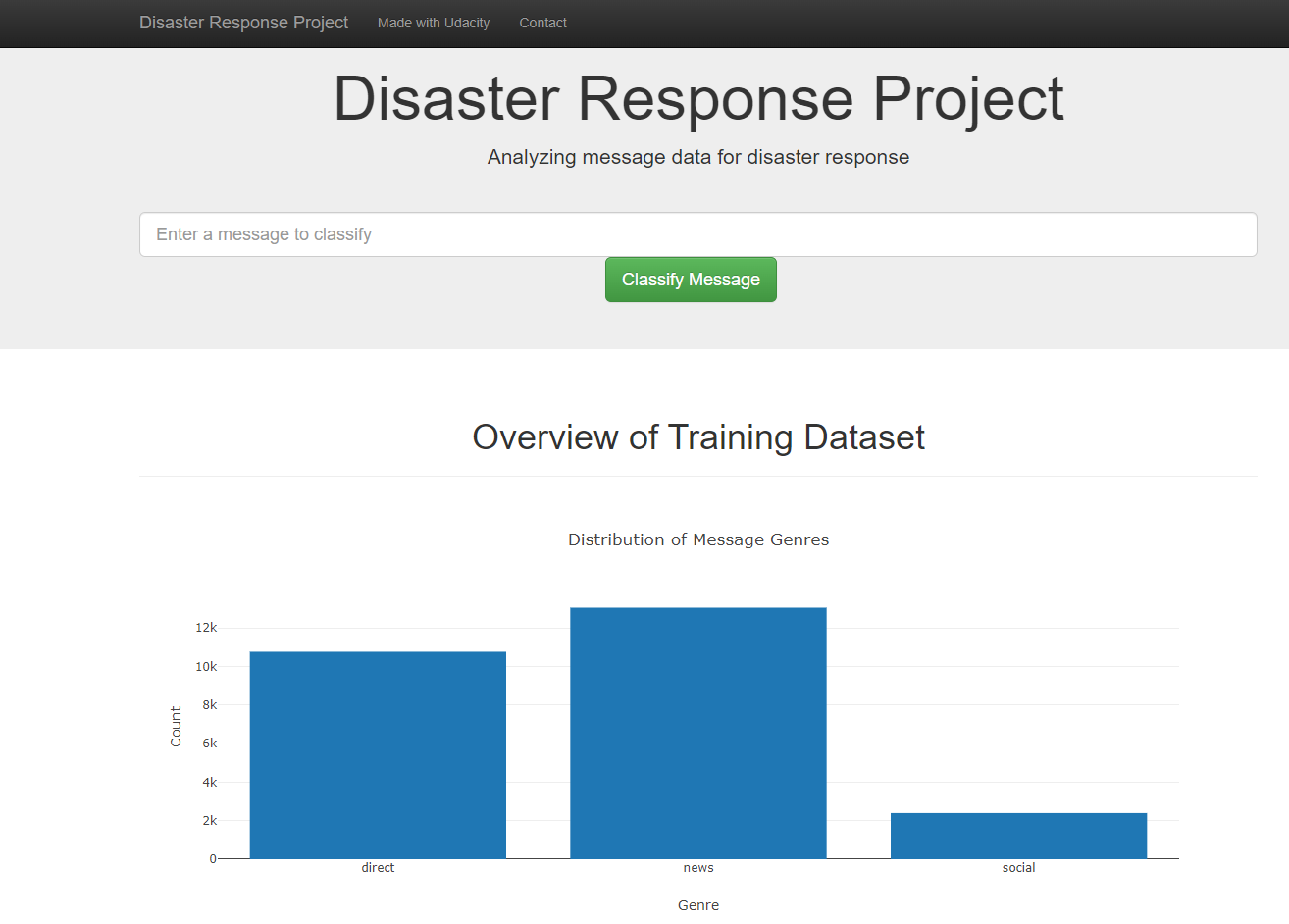
Task: Click the 0 y-axis tick label
Action: click(x=212, y=858)
